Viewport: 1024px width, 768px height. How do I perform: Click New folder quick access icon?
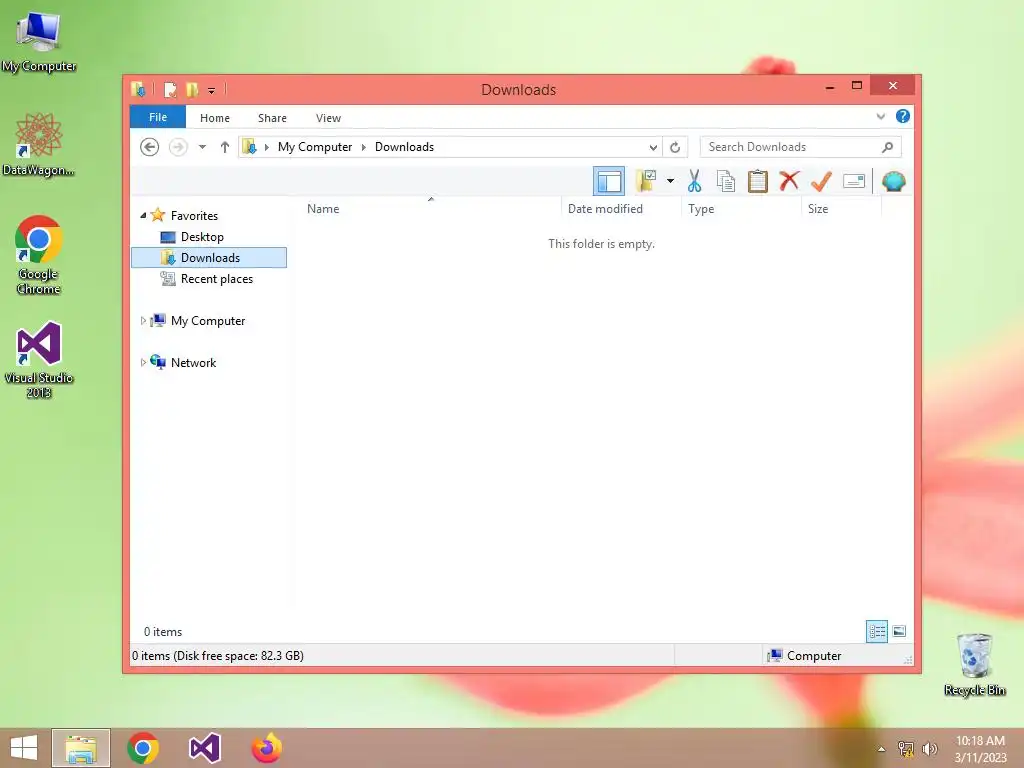[192, 89]
